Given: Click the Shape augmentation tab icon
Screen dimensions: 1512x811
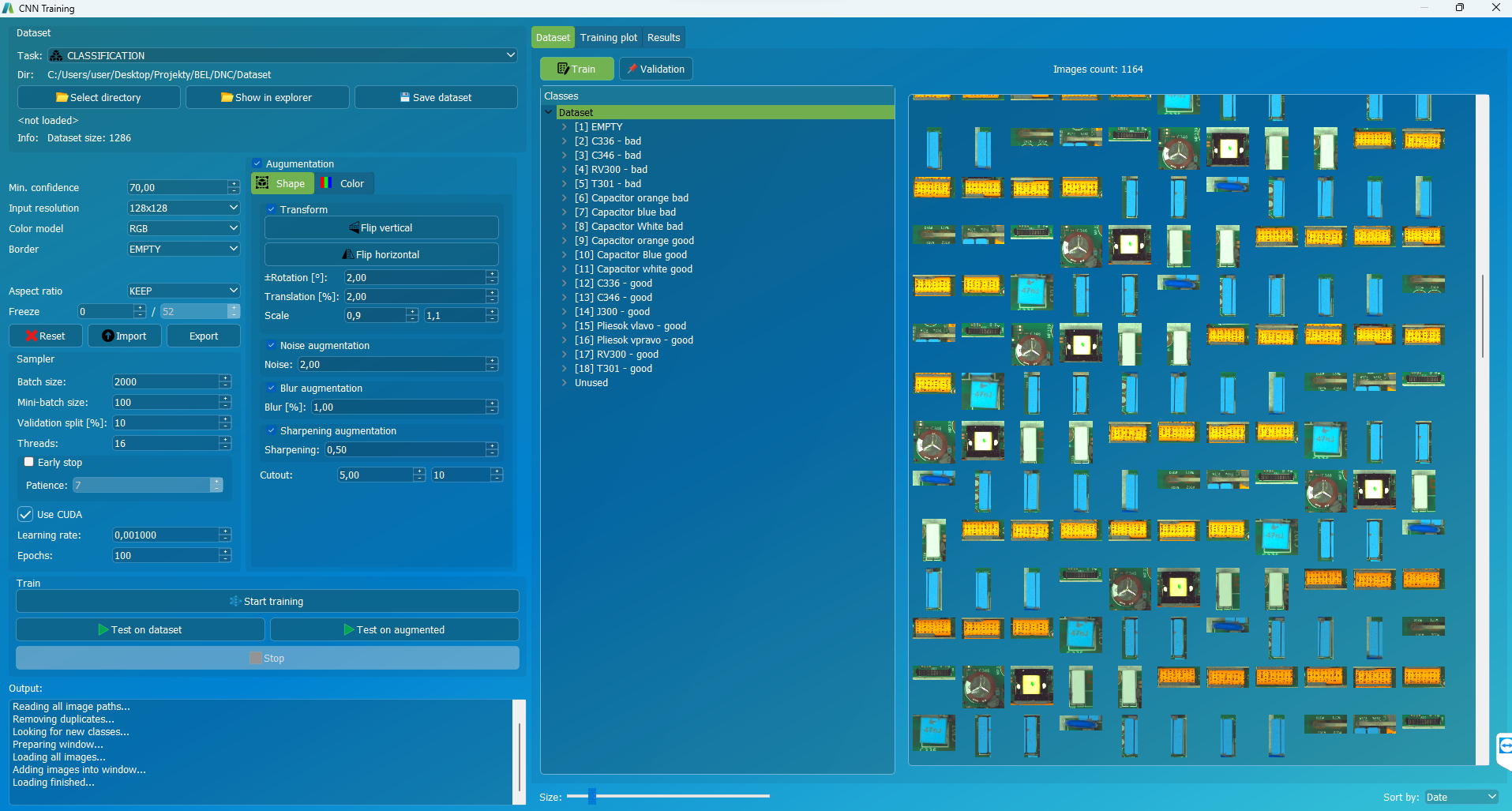Looking at the screenshot, I should pos(263,183).
